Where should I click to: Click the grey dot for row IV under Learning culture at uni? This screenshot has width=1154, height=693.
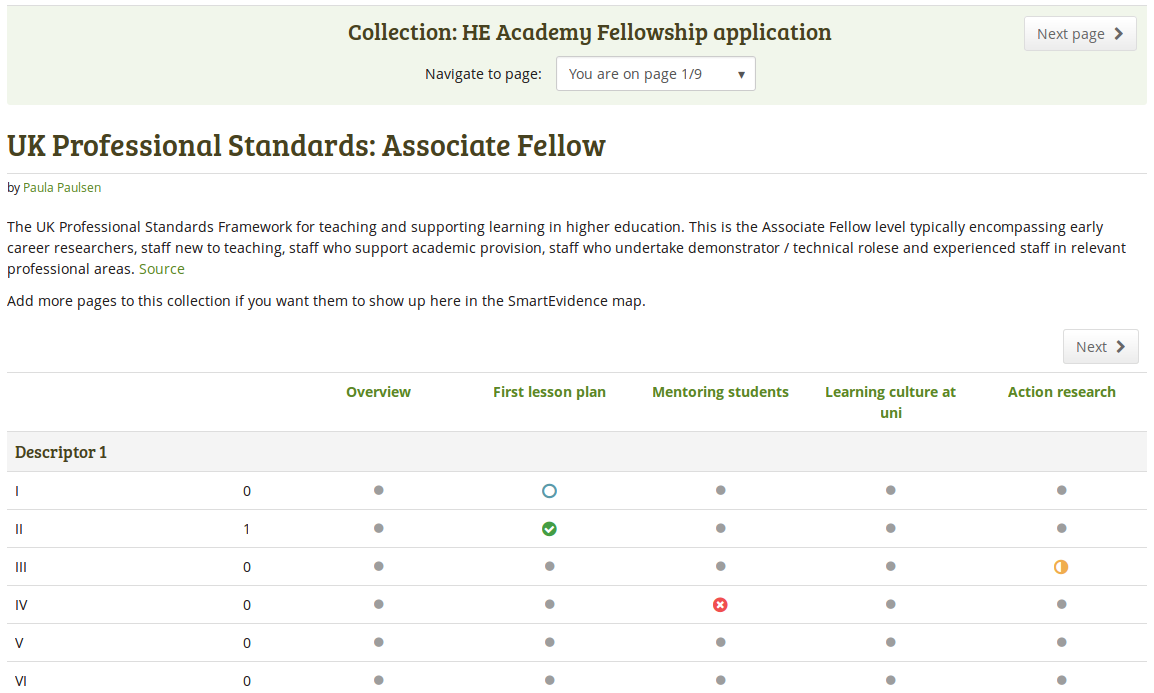[x=891, y=604]
